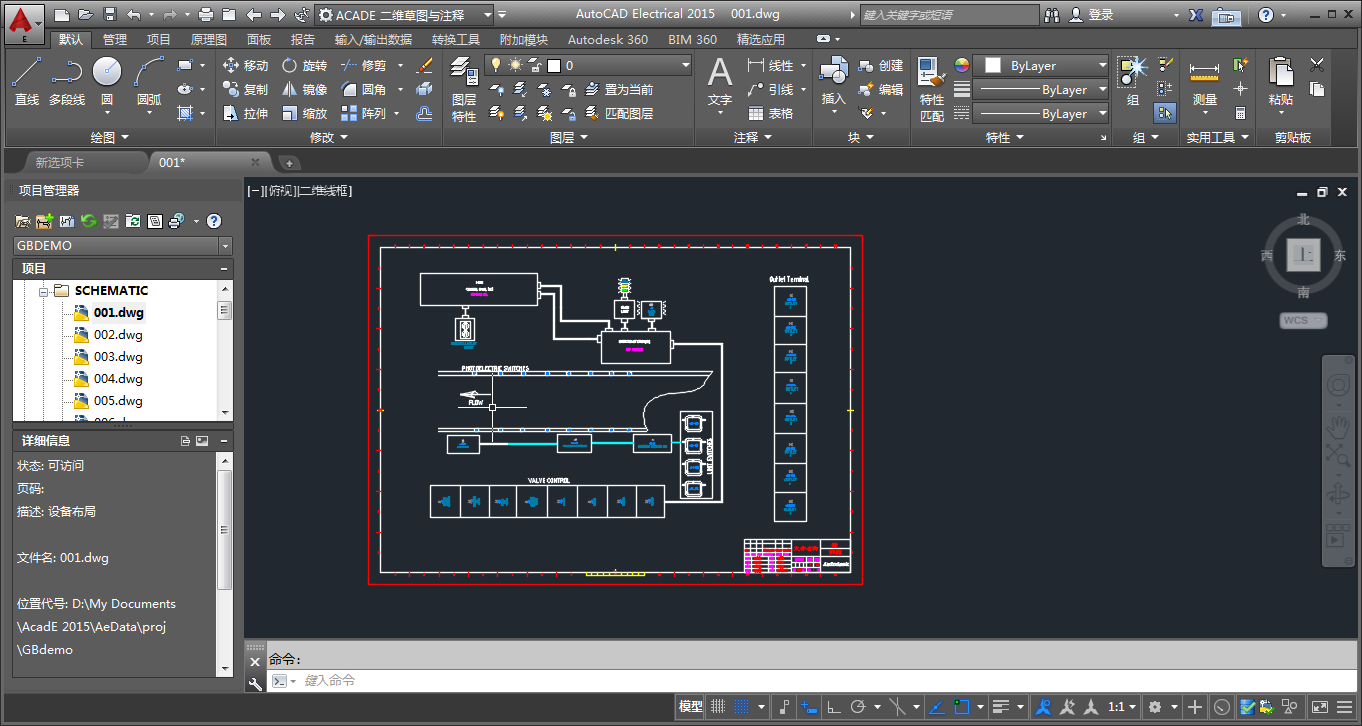Collapse the SCHEMATIC folder tree node
The width and height of the screenshot is (1362, 726).
click(44, 291)
